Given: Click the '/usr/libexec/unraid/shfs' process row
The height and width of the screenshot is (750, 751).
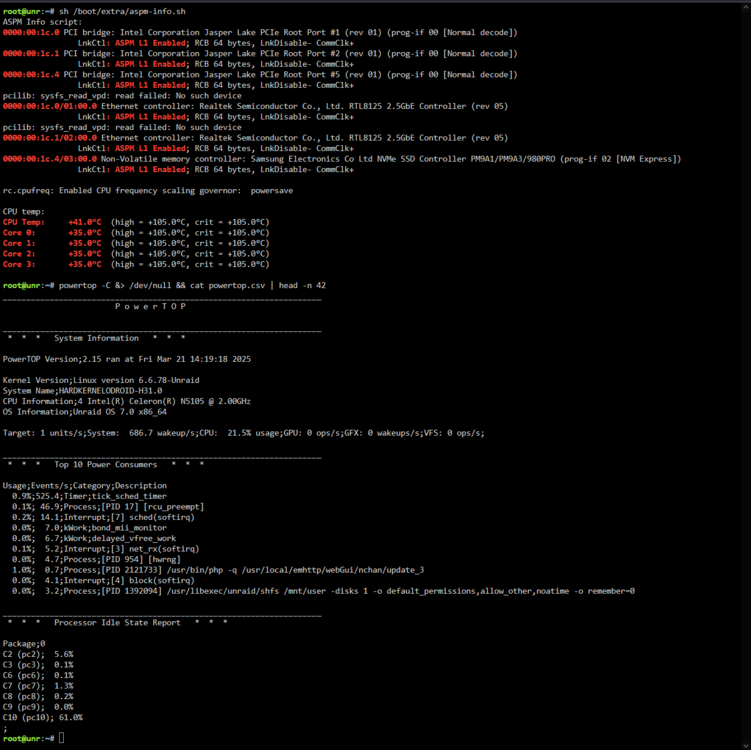Looking at the screenshot, I should pyautogui.click(x=323, y=591).
